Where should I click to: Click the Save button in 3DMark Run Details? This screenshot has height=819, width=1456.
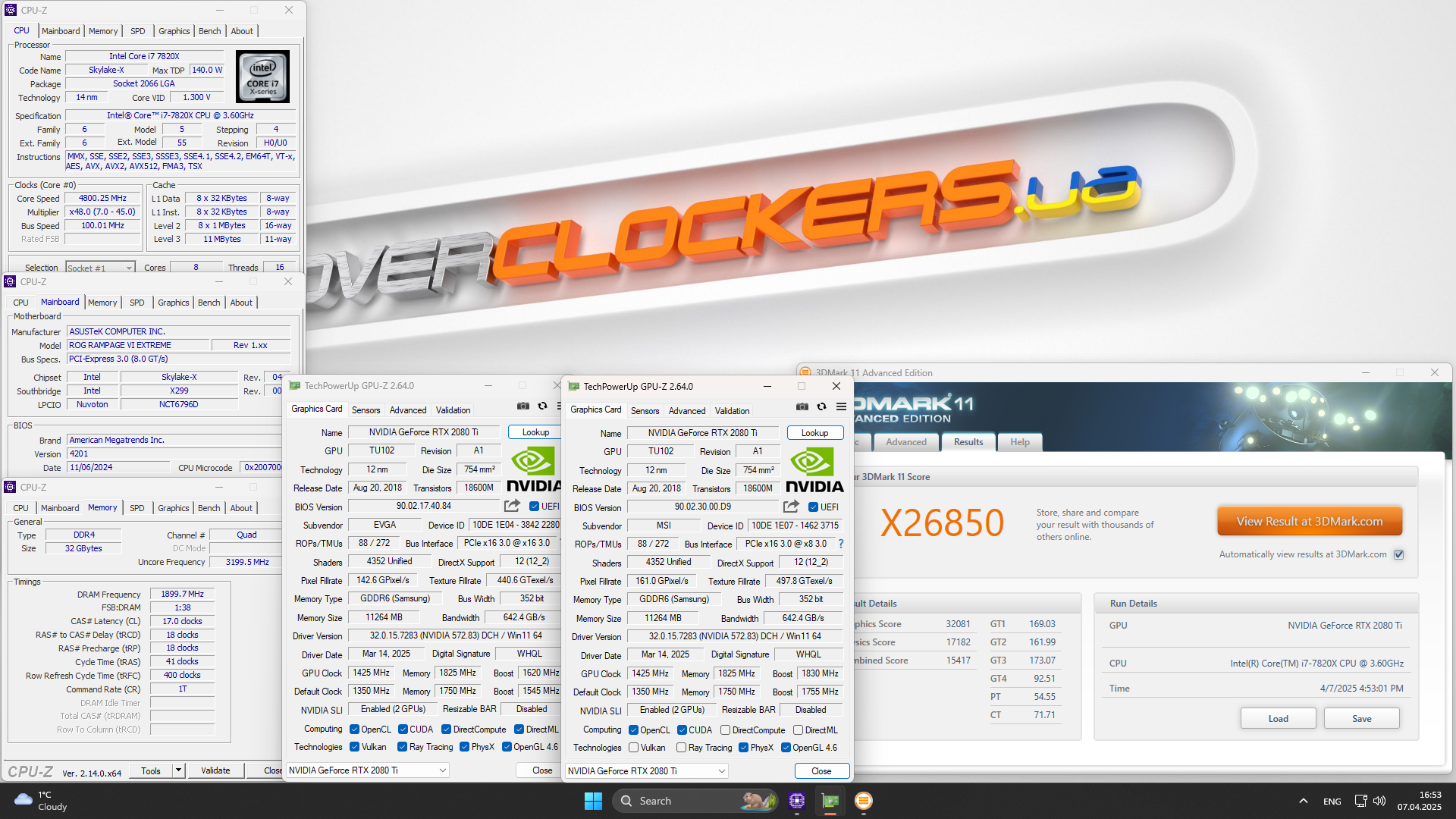click(x=1362, y=719)
